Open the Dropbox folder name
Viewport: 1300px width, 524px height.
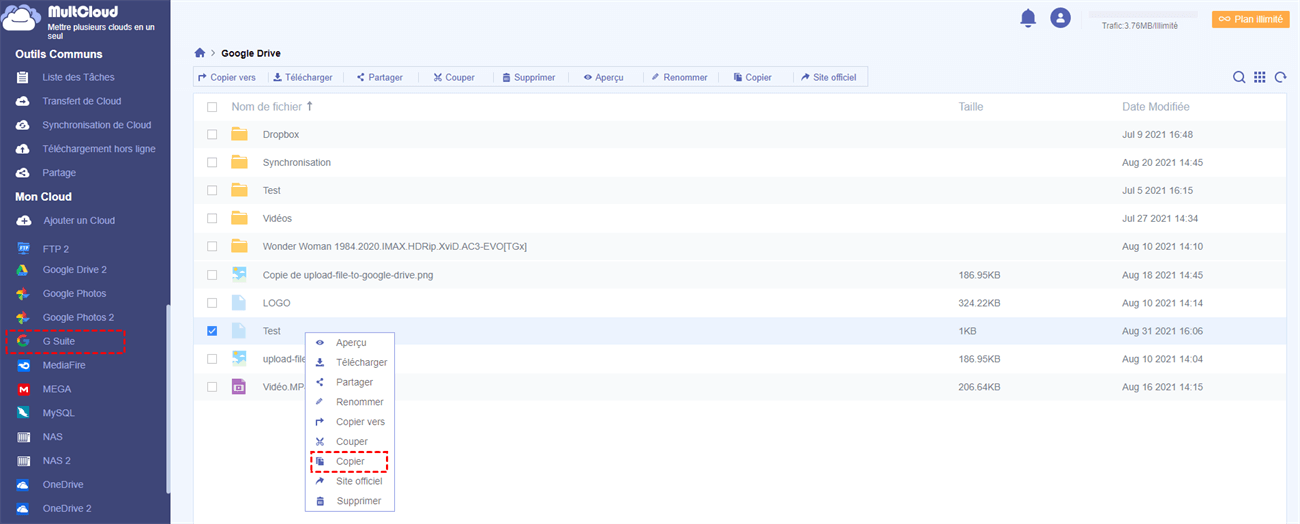coord(281,134)
